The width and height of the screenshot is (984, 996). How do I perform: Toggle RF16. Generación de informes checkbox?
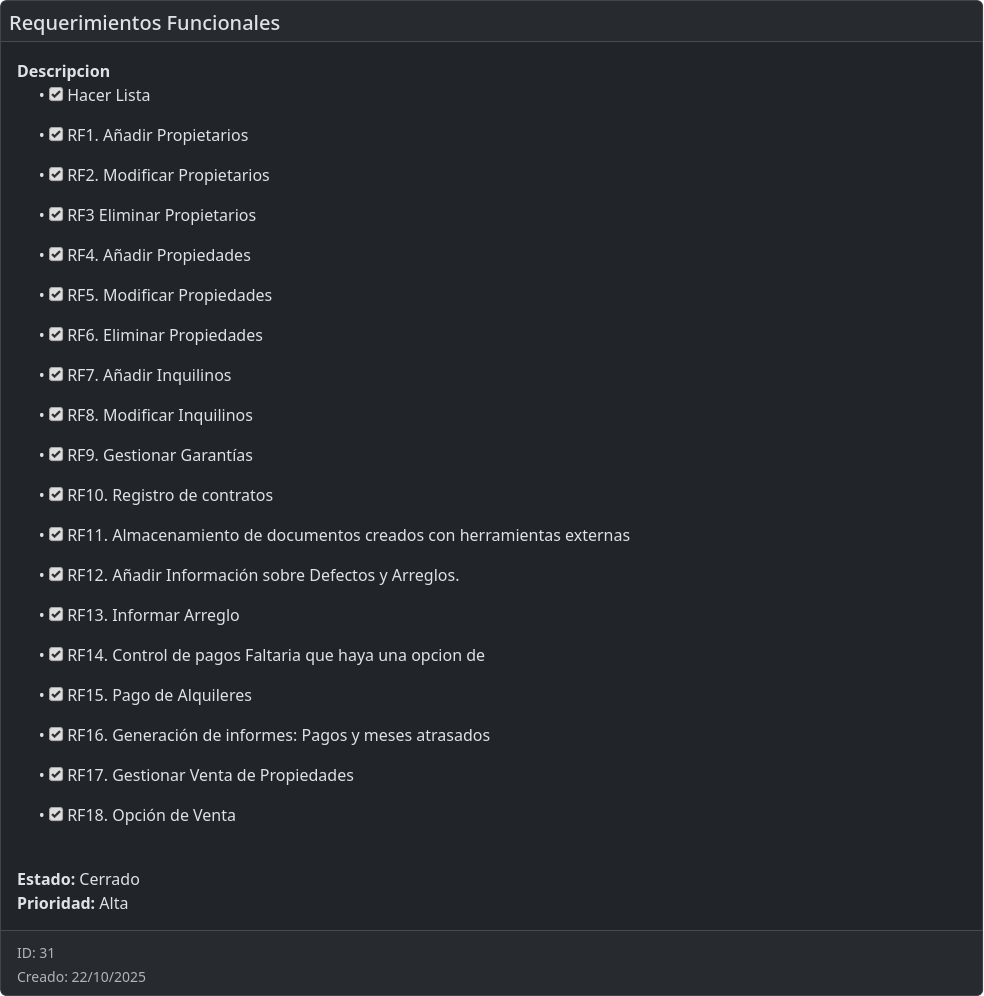[x=56, y=735]
